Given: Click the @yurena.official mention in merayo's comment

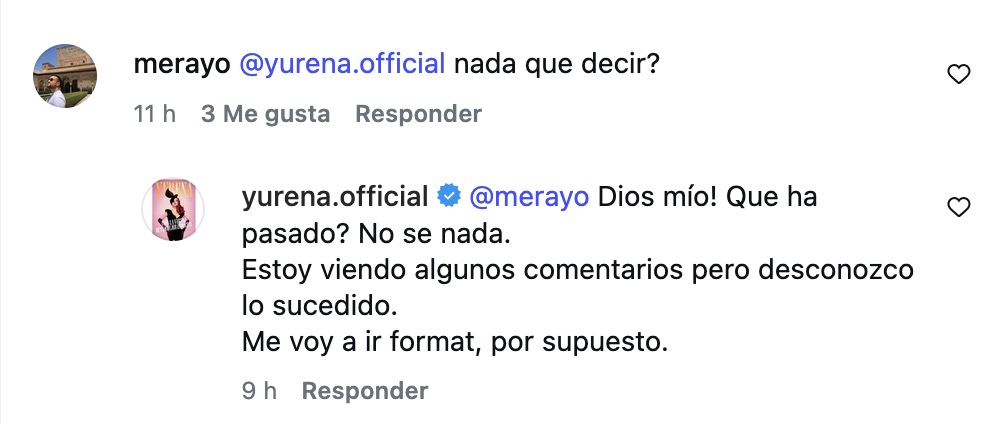Looking at the screenshot, I should [x=342, y=64].
